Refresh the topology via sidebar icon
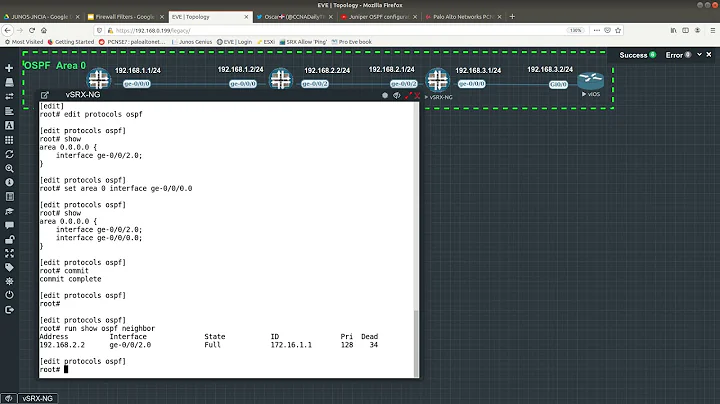The height and width of the screenshot is (404, 720). pyautogui.click(x=9, y=154)
